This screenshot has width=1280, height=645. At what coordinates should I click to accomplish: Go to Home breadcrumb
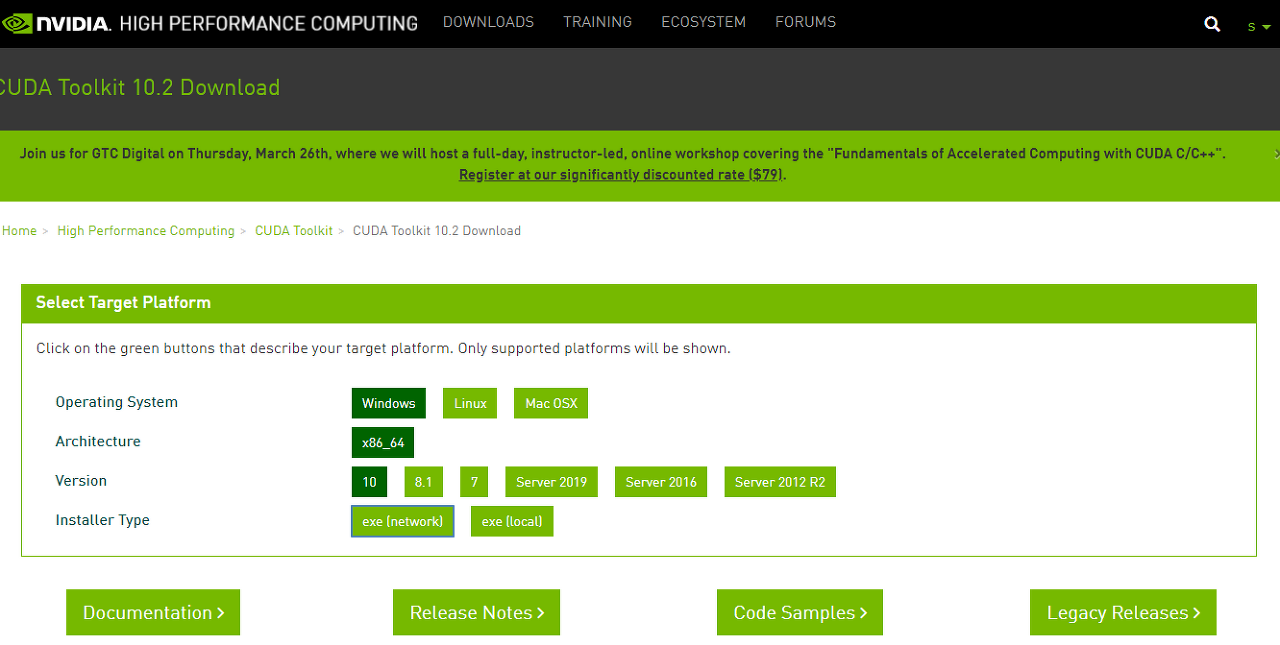pyautogui.click(x=19, y=231)
